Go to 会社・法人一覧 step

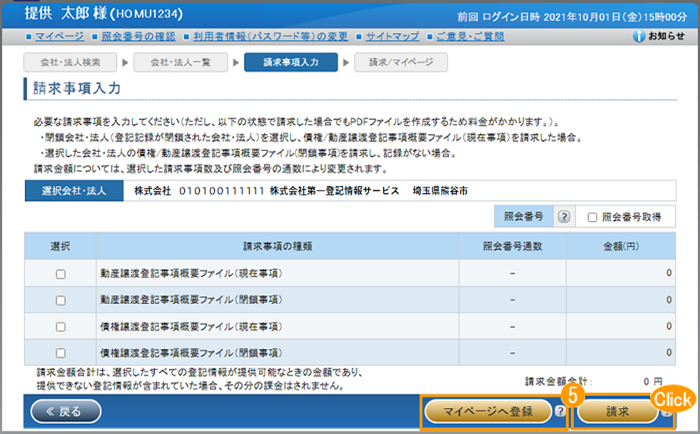pyautogui.click(x=180, y=63)
